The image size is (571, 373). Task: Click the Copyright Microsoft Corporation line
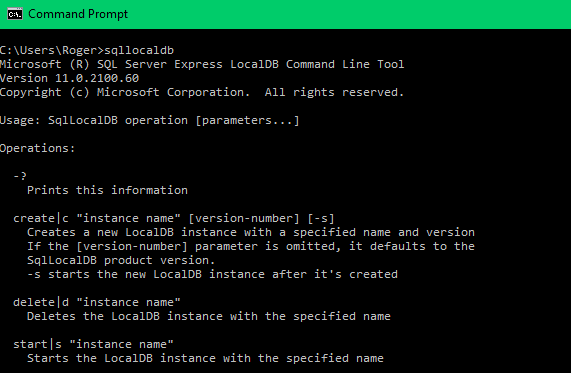[x=202, y=93]
